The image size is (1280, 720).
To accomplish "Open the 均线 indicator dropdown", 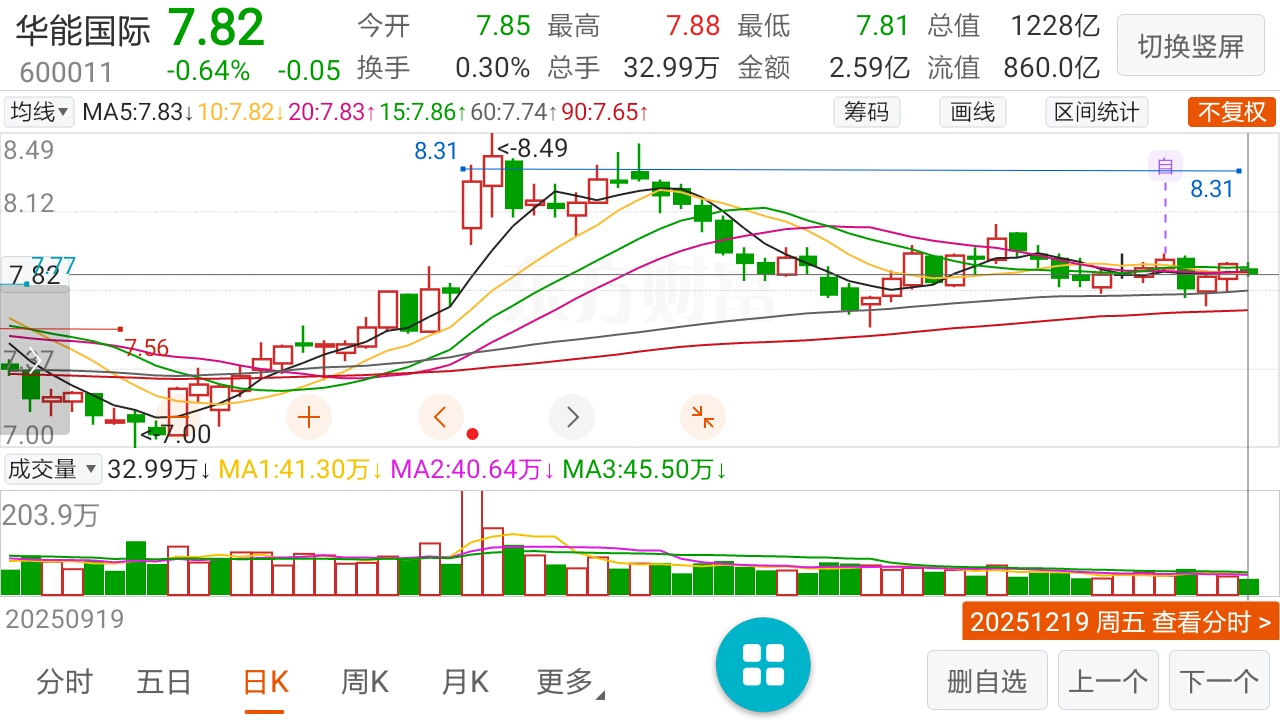I will coord(40,112).
